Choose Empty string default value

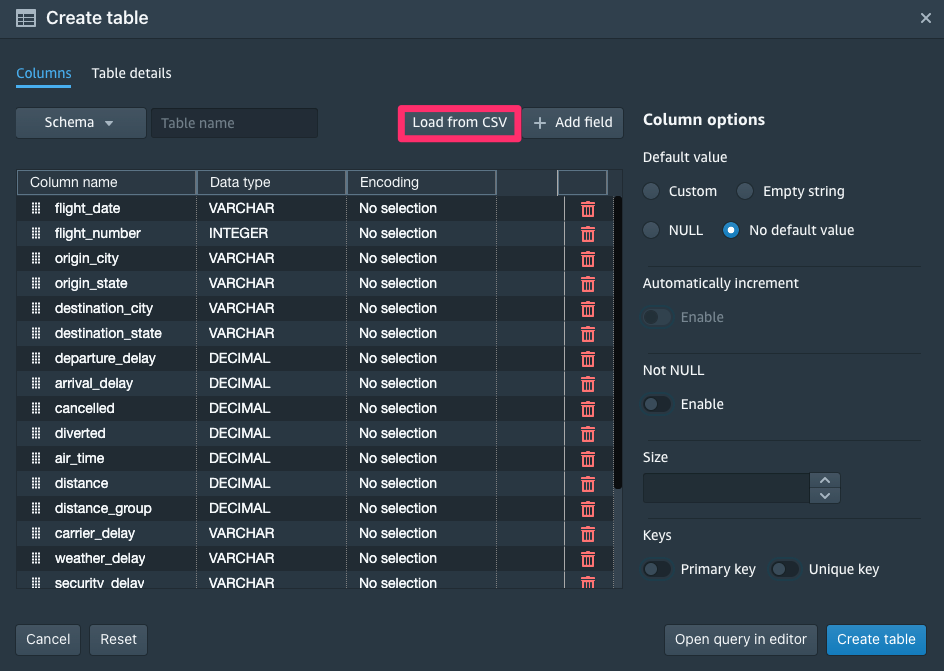pyautogui.click(x=745, y=191)
